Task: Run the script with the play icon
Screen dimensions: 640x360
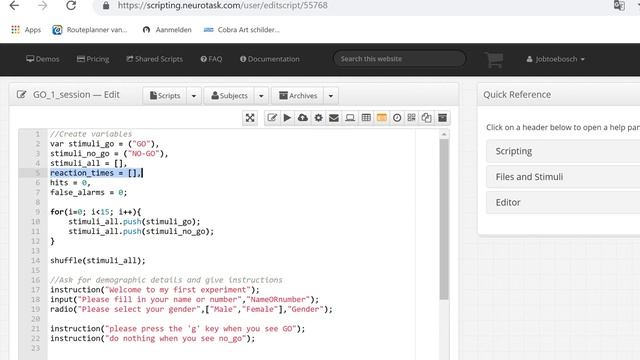Action: tap(287, 118)
